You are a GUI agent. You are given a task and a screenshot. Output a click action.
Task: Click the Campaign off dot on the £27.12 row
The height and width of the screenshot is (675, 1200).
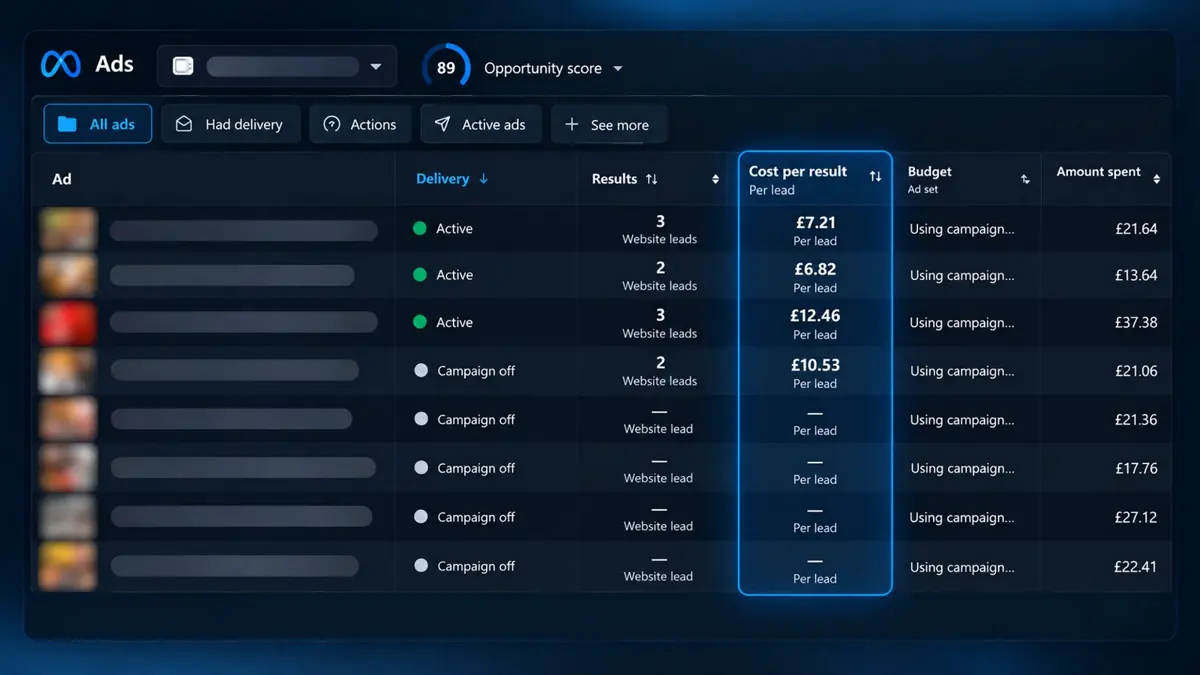(421, 517)
